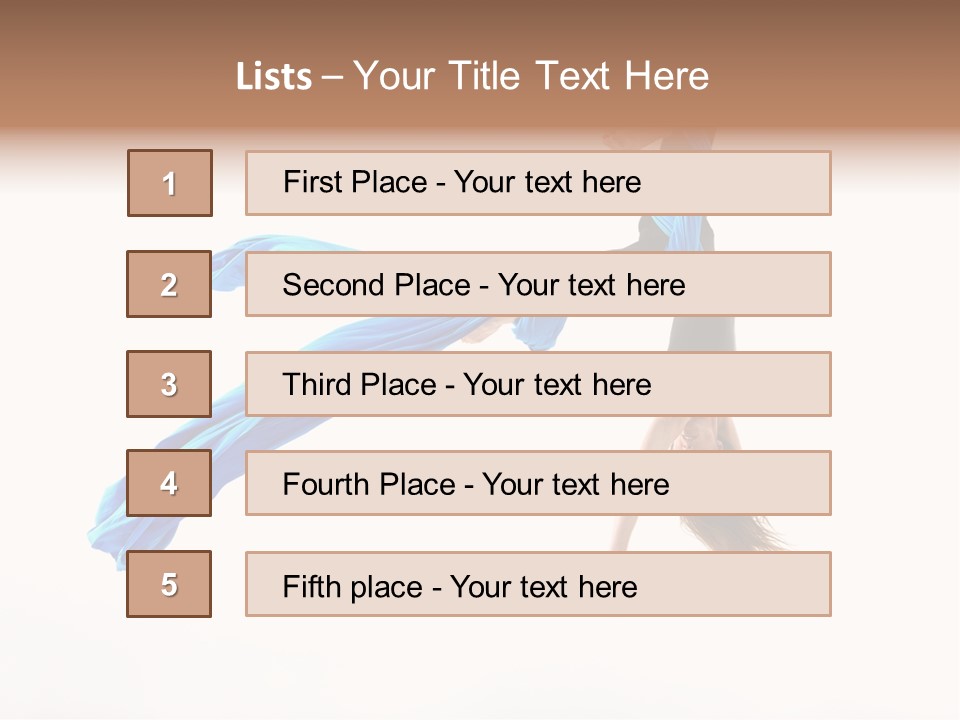Click the Second Place text bar
This screenshot has width=960, height=720.
(538, 284)
